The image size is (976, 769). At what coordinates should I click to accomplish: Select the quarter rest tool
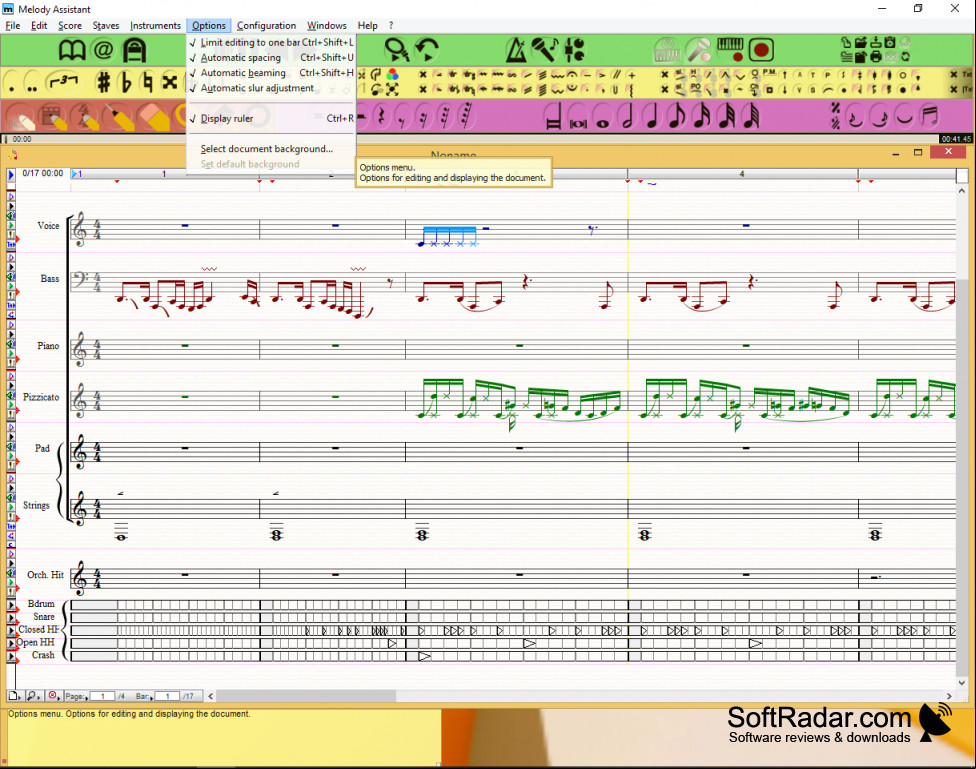382,117
